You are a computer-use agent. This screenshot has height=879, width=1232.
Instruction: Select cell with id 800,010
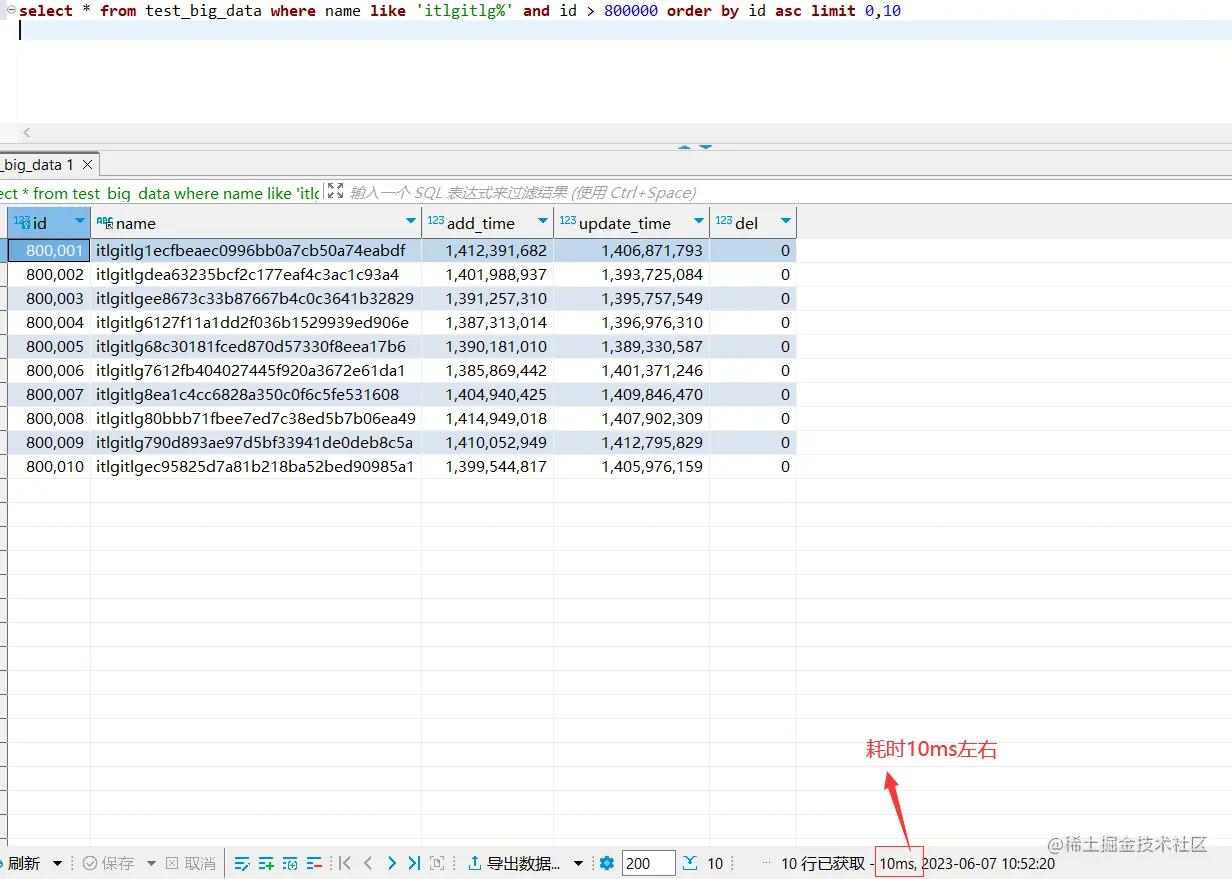[50, 466]
